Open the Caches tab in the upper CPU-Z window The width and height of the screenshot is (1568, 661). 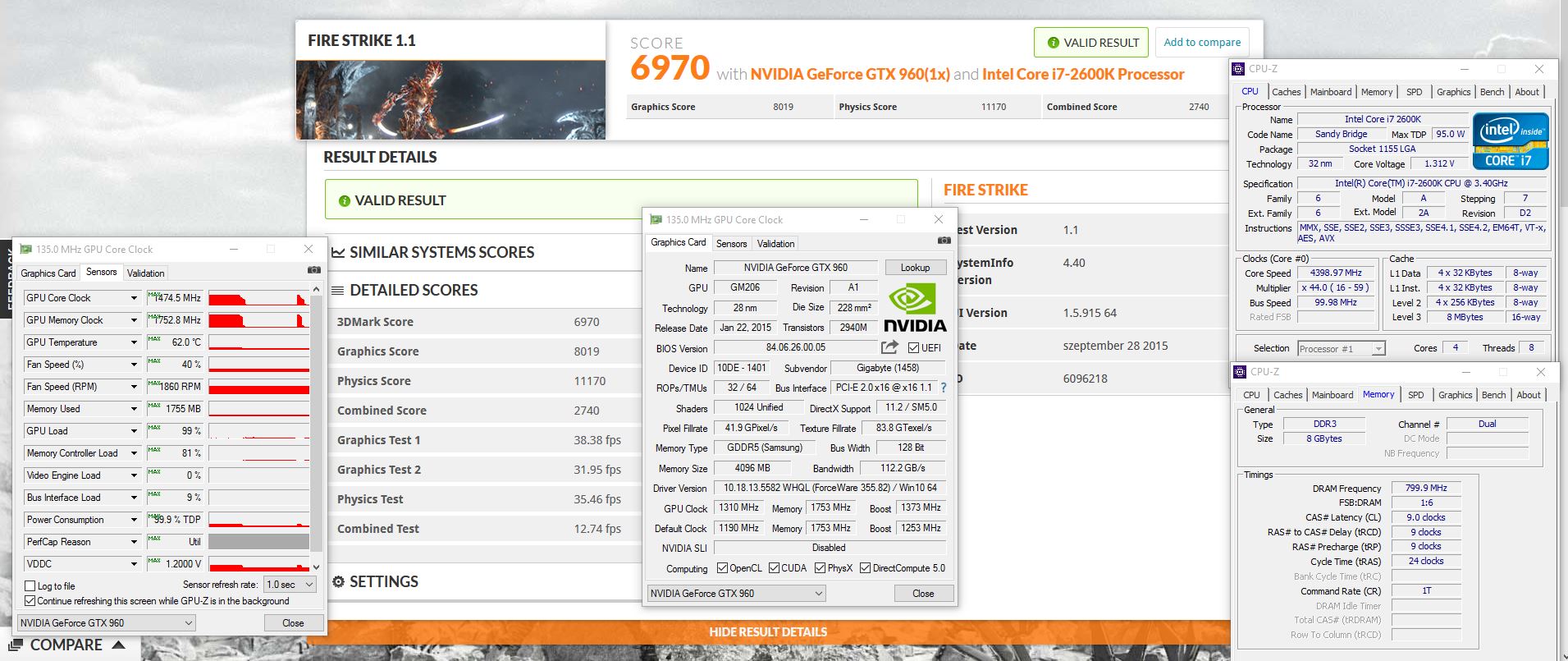[x=1286, y=92]
